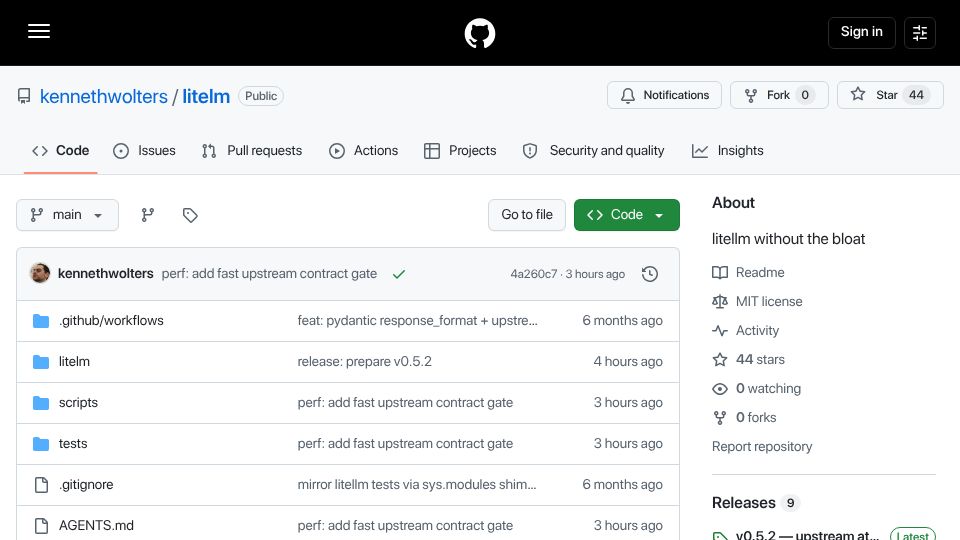Click the .github/workflows folder icon
960x540 pixels.
coord(41,321)
